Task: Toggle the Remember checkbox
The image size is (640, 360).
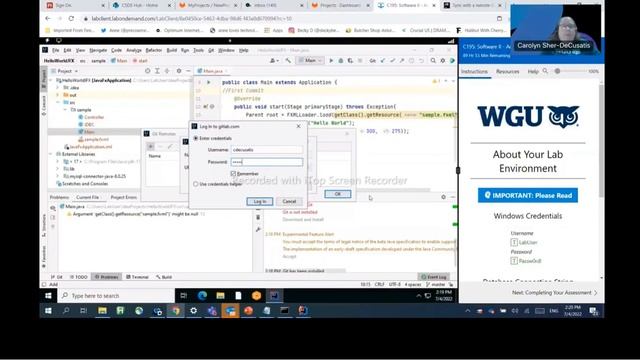Action: tap(233, 174)
